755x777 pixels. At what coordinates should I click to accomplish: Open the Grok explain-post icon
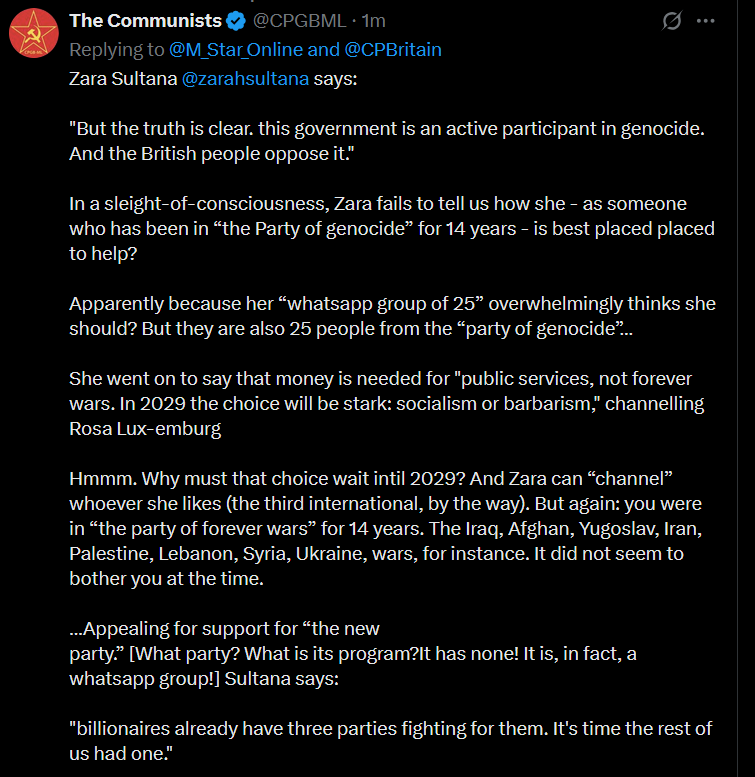tap(671, 21)
